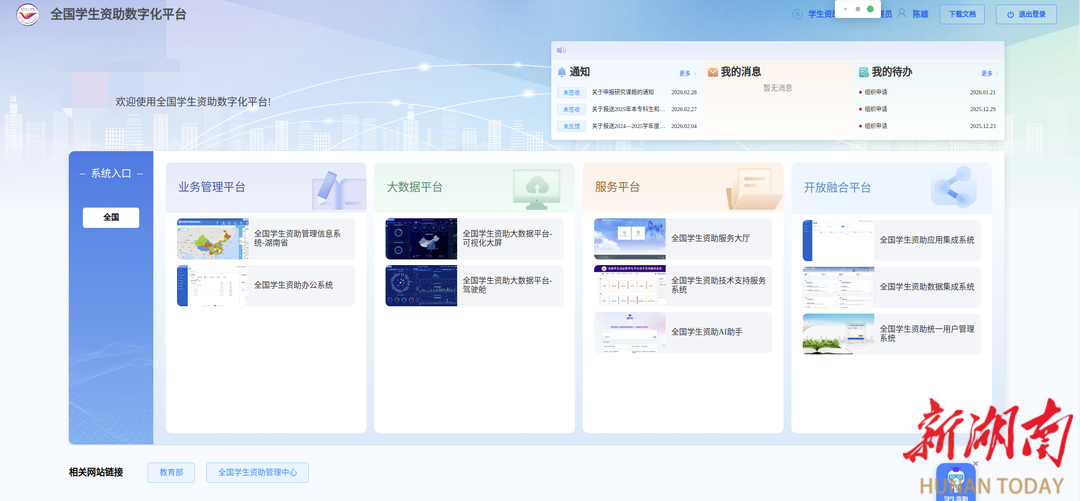The width and height of the screenshot is (1080, 501).
Task: Click the to-do list icon beside 我的待办
Action: click(863, 72)
